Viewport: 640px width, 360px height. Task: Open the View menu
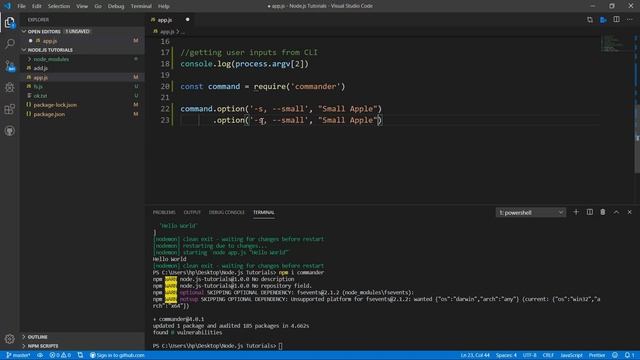point(82,6)
